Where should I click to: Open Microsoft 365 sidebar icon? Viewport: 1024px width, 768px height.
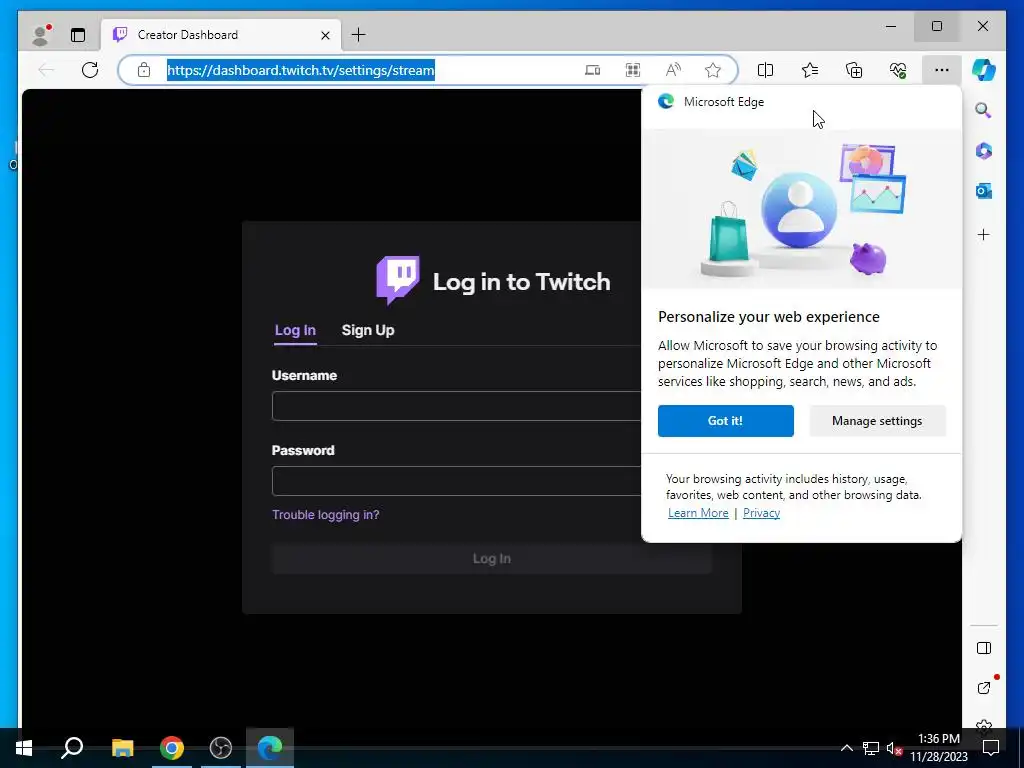pos(984,151)
